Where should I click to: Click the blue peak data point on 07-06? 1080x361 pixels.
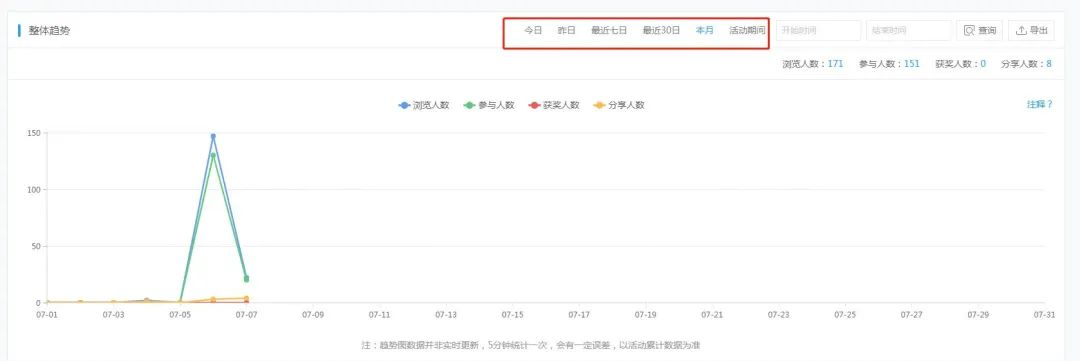(x=213, y=136)
